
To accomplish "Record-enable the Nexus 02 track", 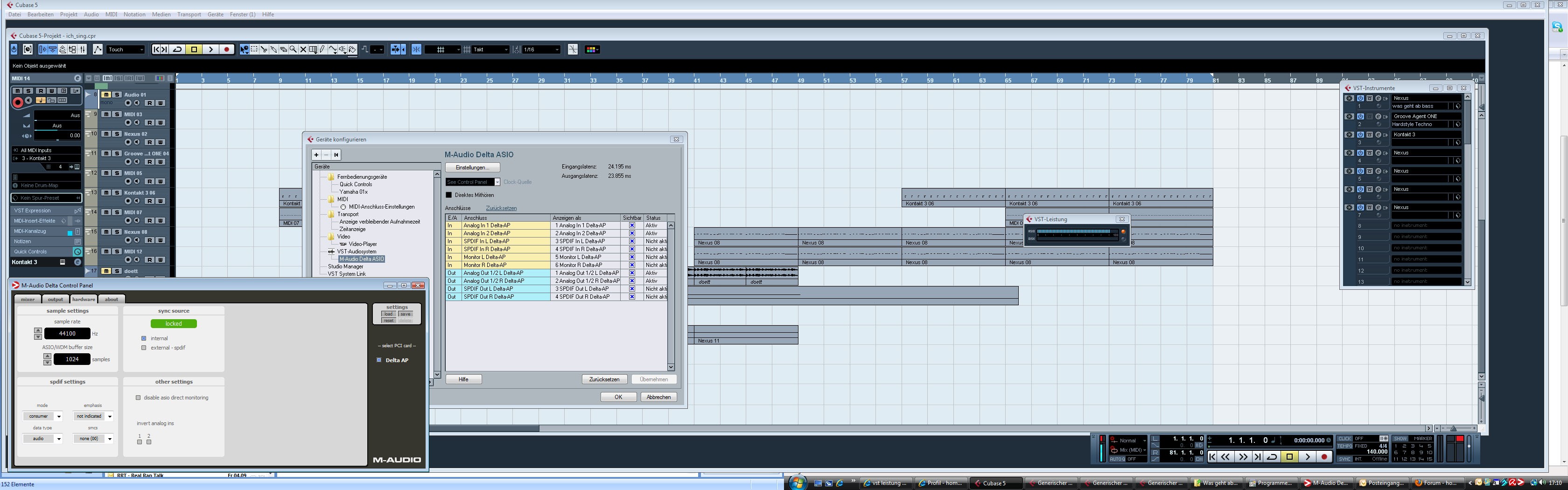I will (x=128, y=142).
